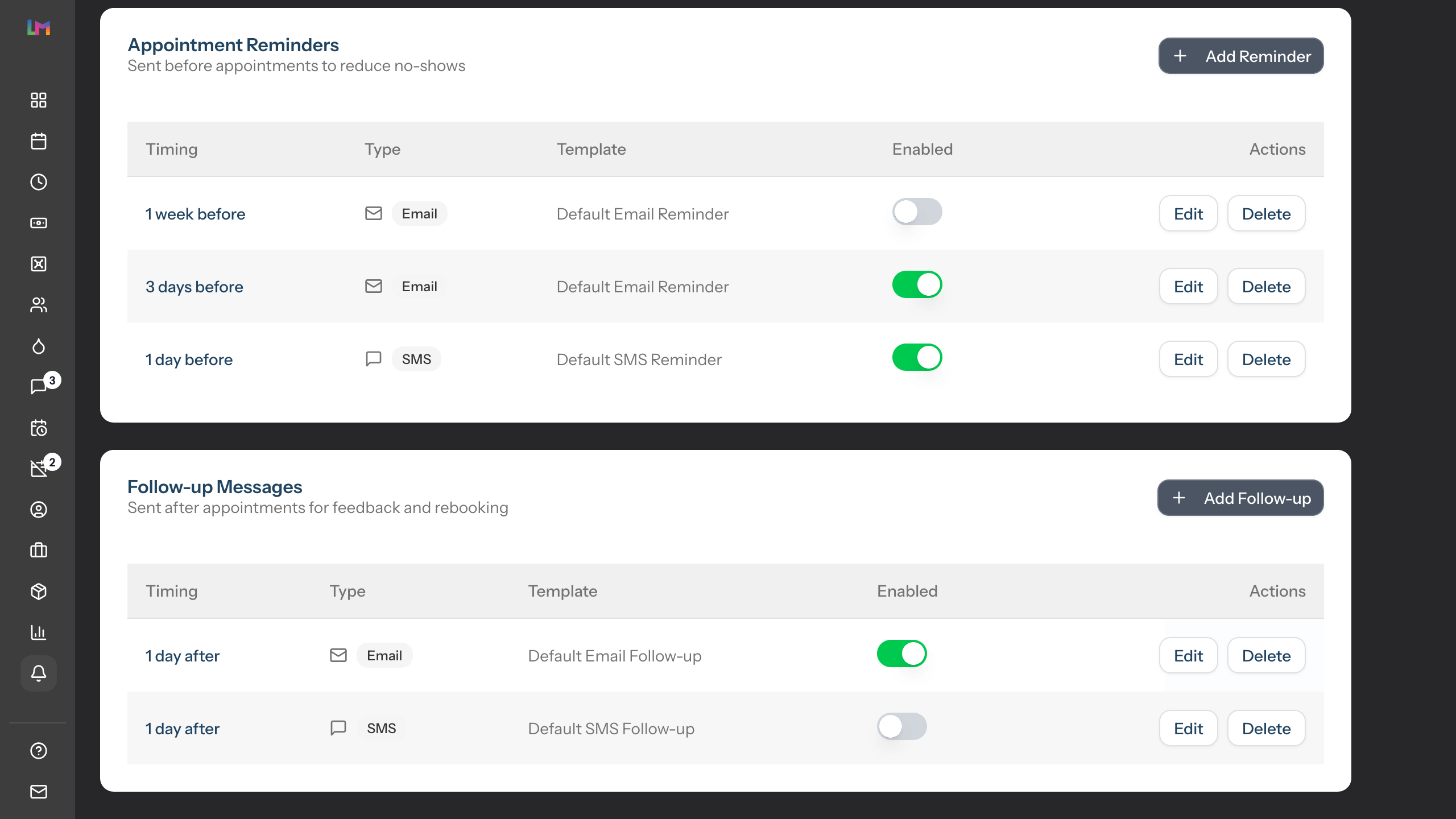The height and width of the screenshot is (819, 1456).
Task: Disable the 3 days before reminder toggle
Action: coord(917,285)
